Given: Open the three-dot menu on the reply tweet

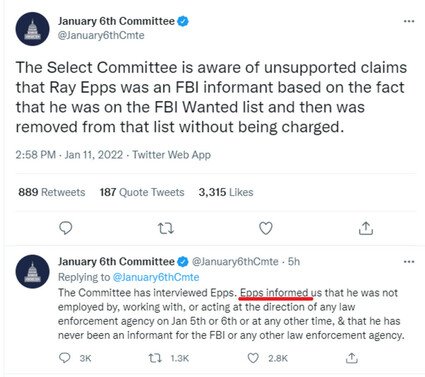Looking at the screenshot, I should tap(409, 262).
